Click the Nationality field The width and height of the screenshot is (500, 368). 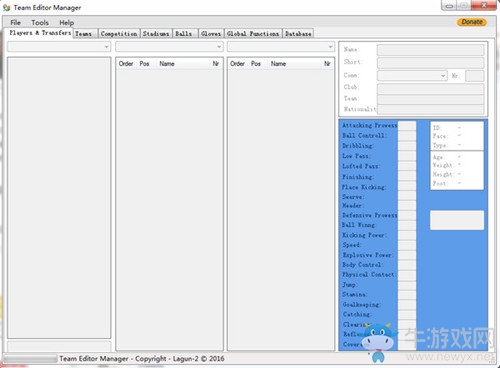[x=430, y=109]
